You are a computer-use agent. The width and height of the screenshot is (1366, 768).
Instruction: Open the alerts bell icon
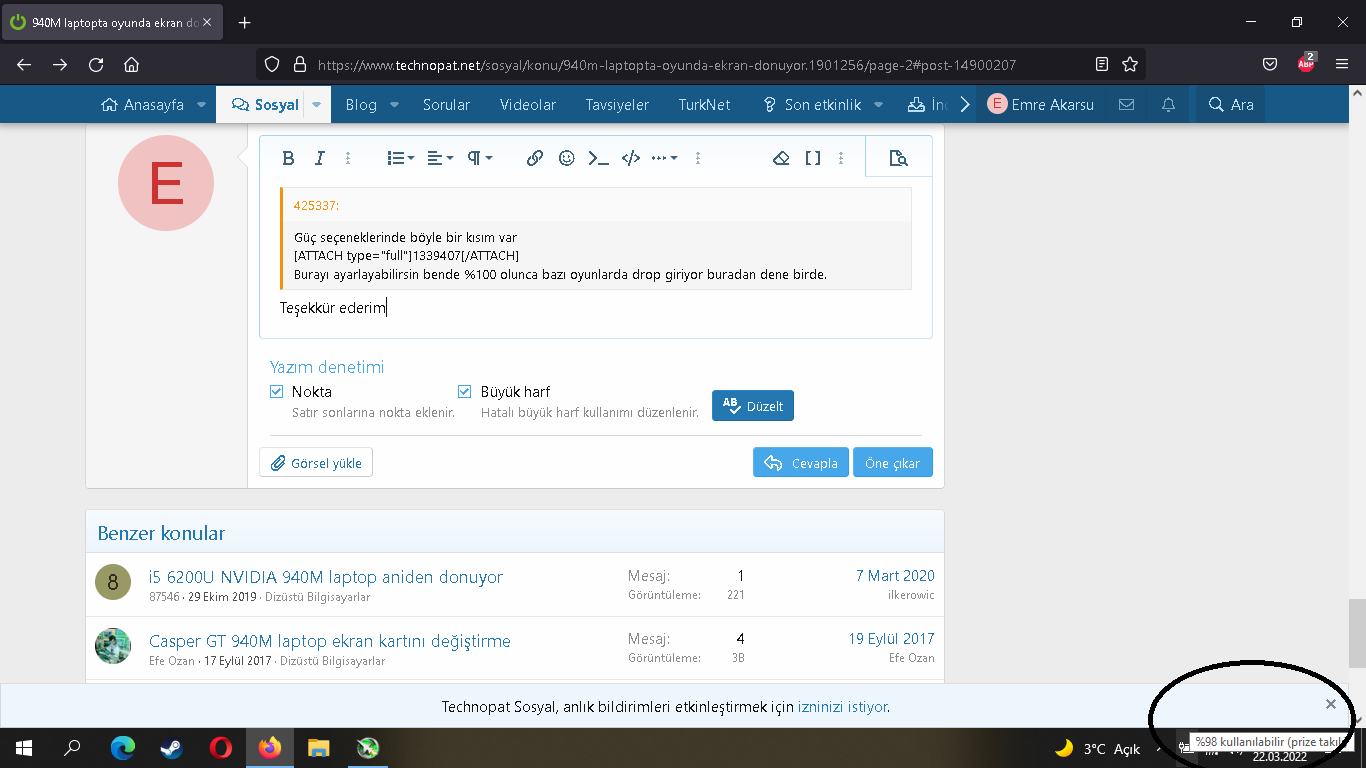click(x=1168, y=104)
